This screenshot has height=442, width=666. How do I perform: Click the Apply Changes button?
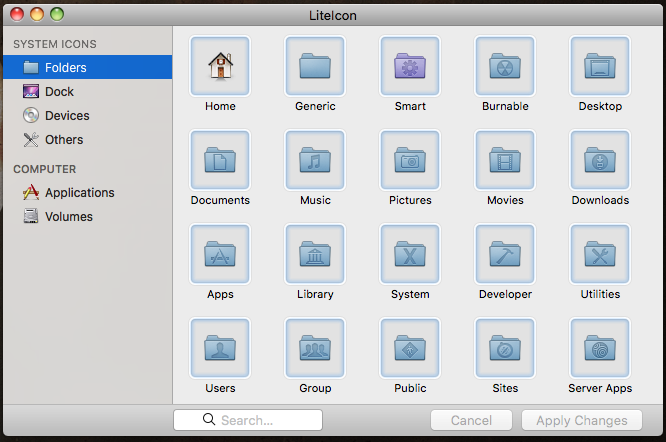coord(581,420)
